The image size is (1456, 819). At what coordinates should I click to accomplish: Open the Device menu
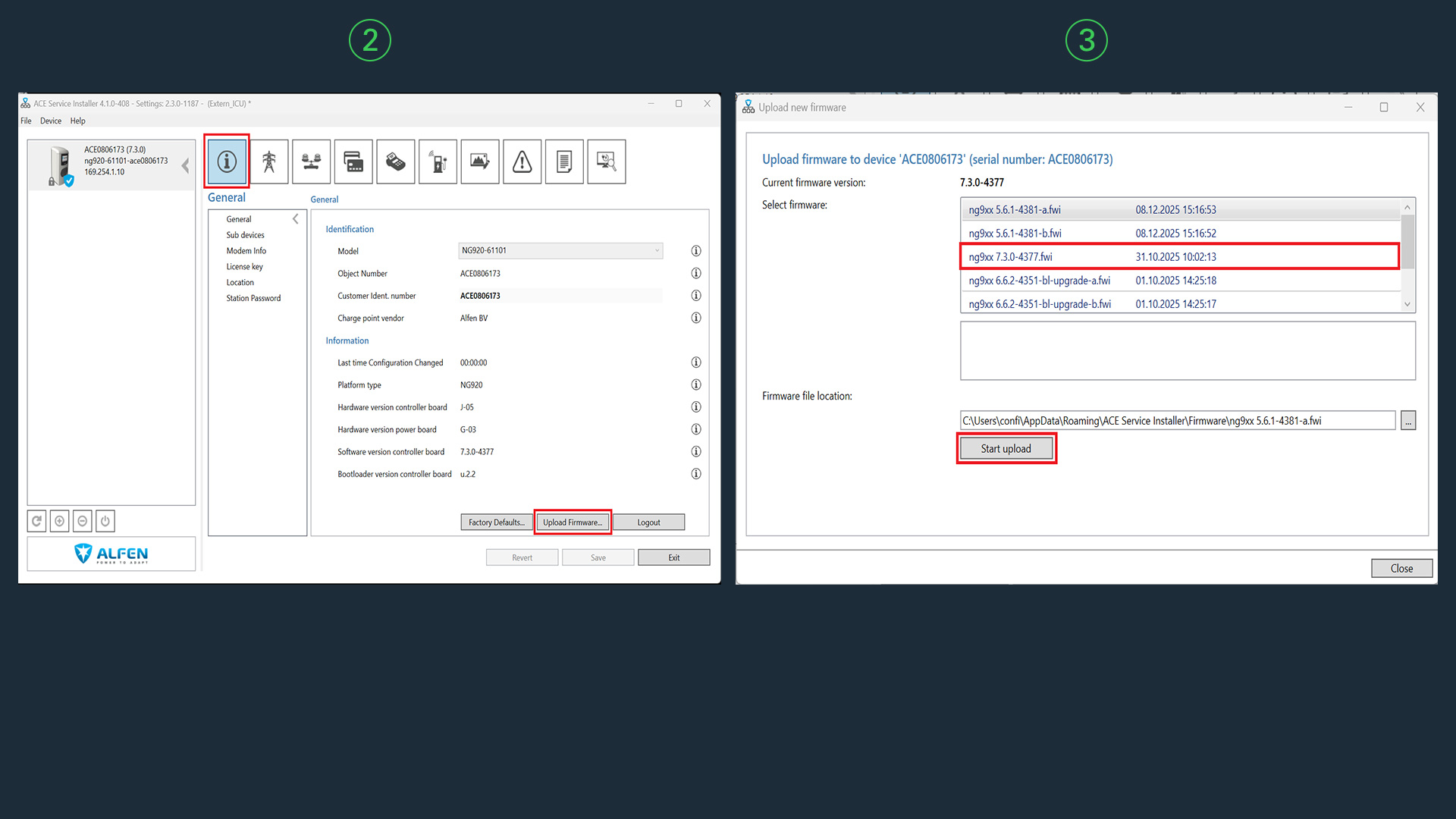pyautogui.click(x=51, y=121)
